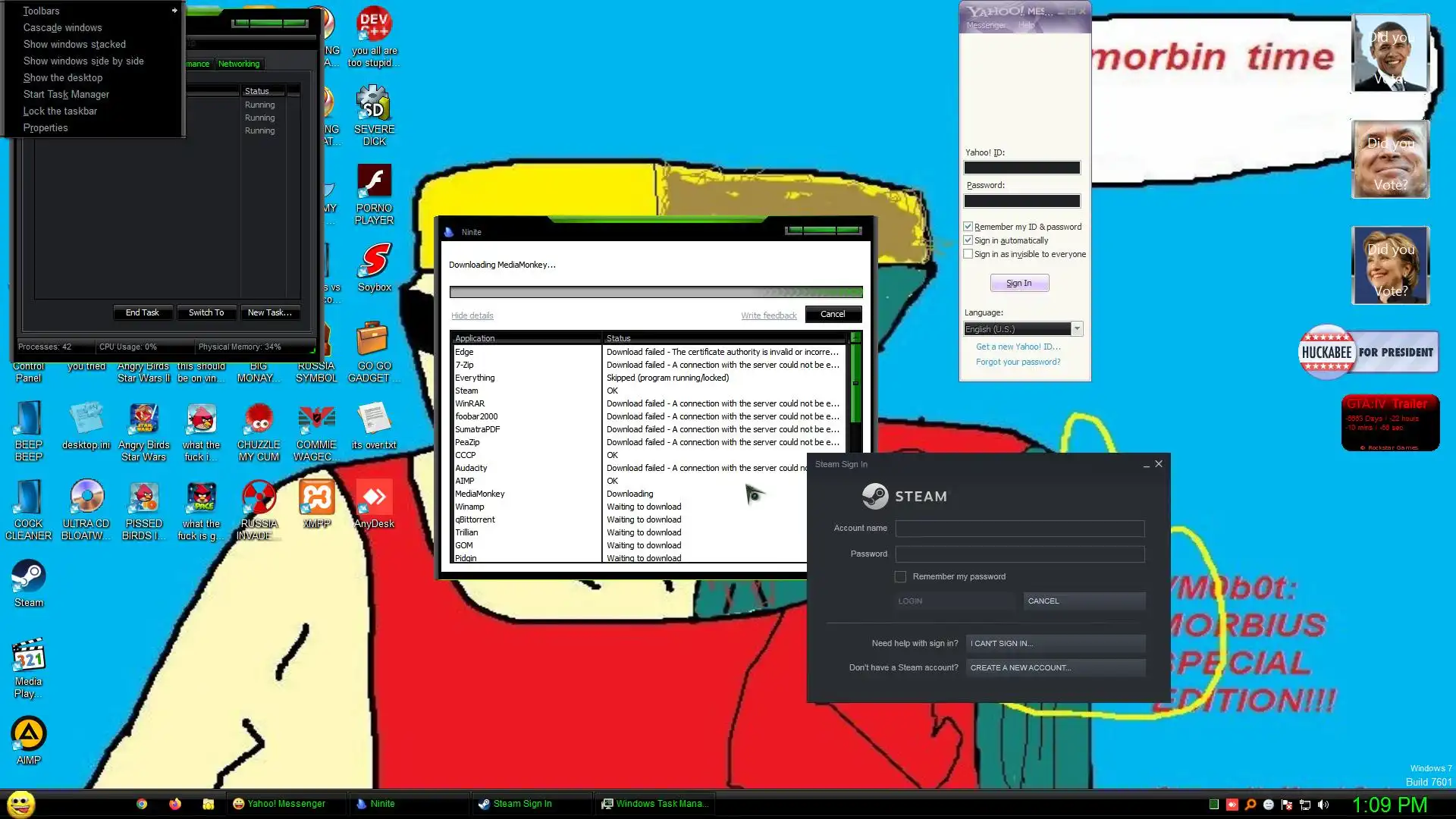Click the Firefox icon in the taskbar
The width and height of the screenshot is (1456, 819).
pyautogui.click(x=175, y=804)
